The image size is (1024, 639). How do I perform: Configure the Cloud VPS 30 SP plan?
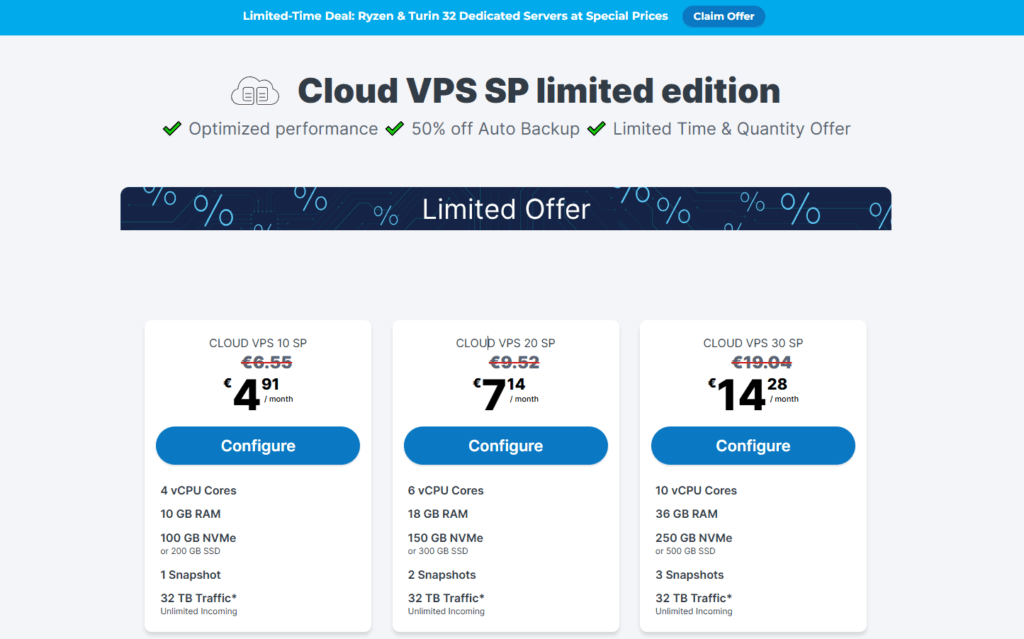(x=753, y=446)
